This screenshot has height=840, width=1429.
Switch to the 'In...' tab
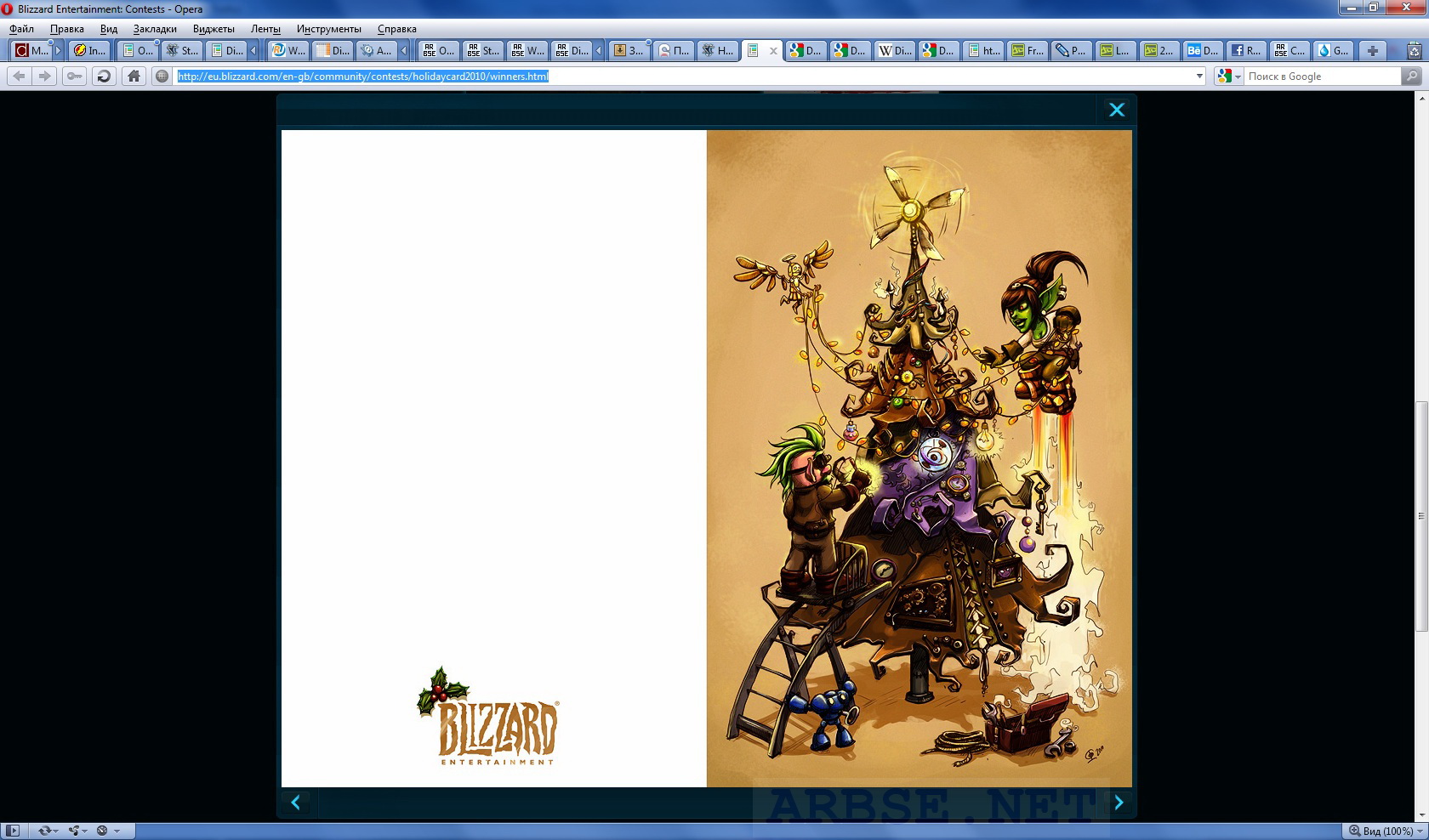pyautogui.click(x=90, y=51)
